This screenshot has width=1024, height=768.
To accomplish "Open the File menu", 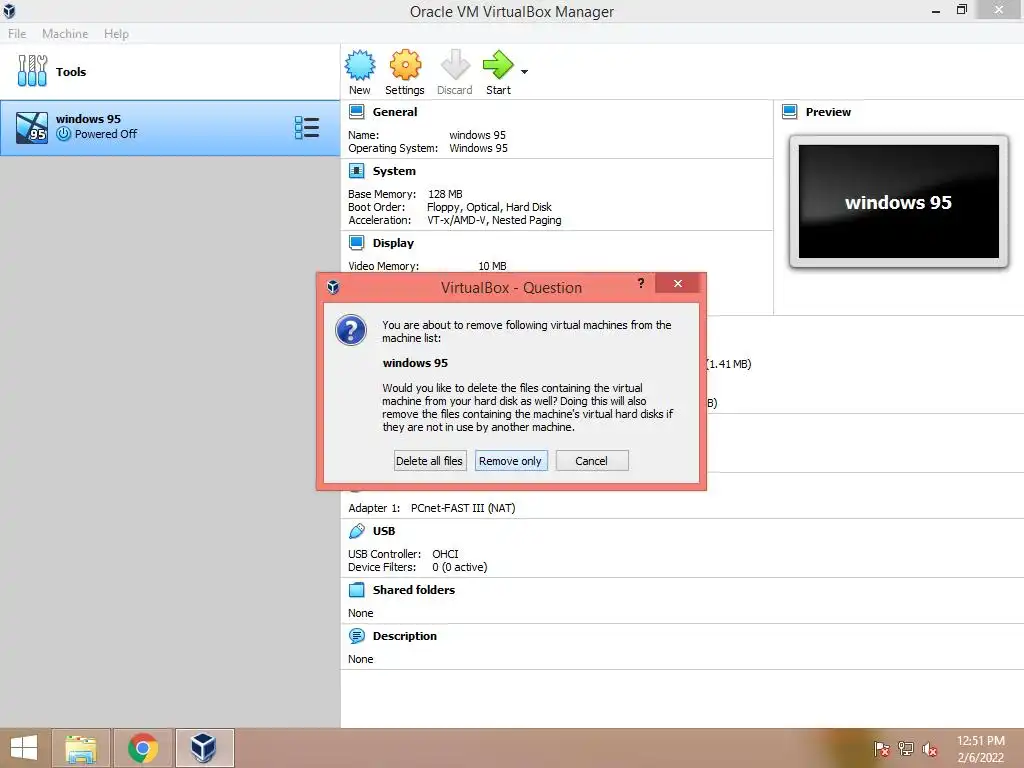I will pyautogui.click(x=17, y=34).
